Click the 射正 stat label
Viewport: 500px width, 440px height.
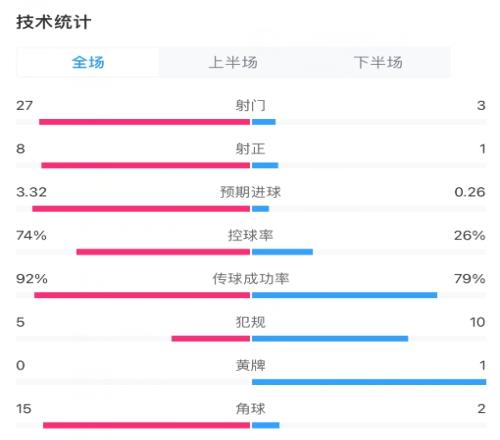click(x=250, y=149)
